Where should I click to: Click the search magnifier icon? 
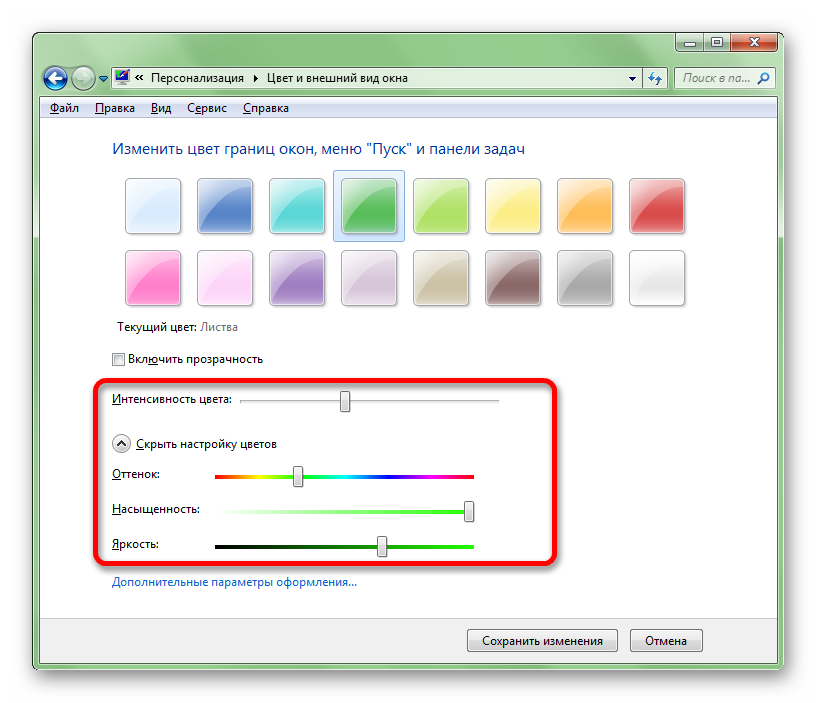pos(763,78)
